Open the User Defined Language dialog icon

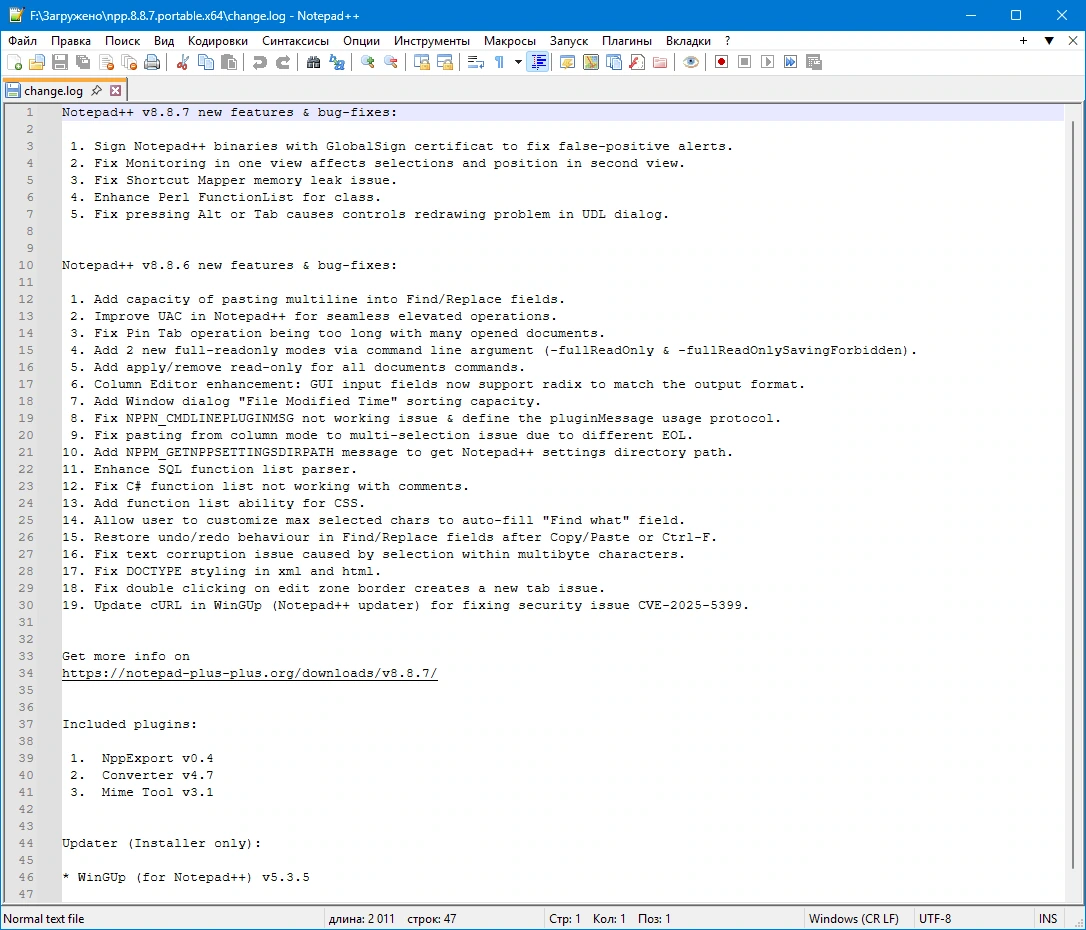coord(567,63)
